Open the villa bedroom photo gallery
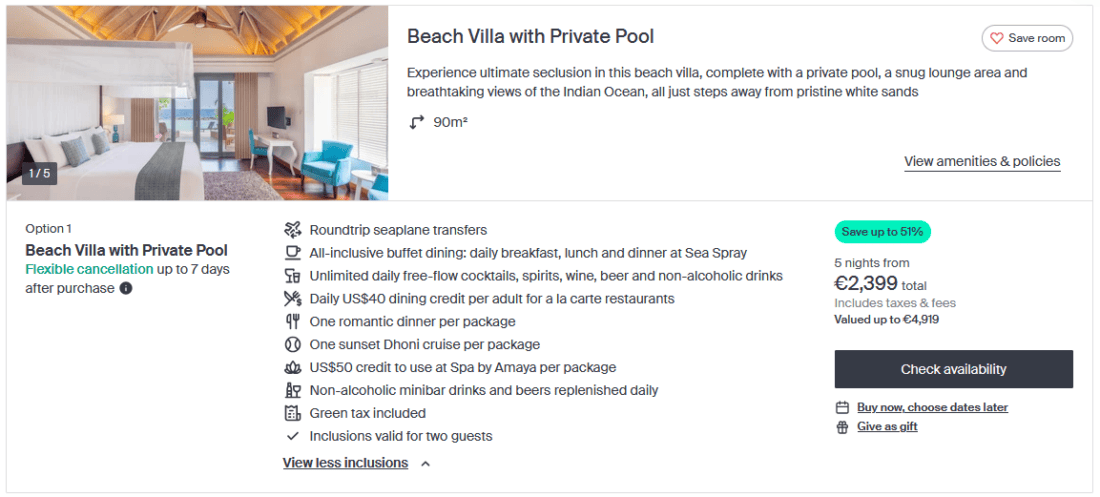The image size is (1100, 497). [x=197, y=103]
